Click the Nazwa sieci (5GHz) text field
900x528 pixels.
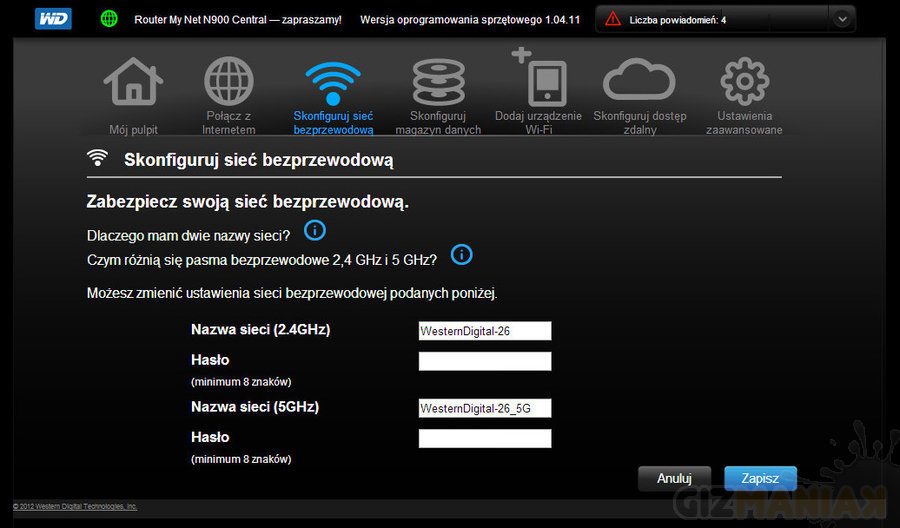(x=485, y=408)
